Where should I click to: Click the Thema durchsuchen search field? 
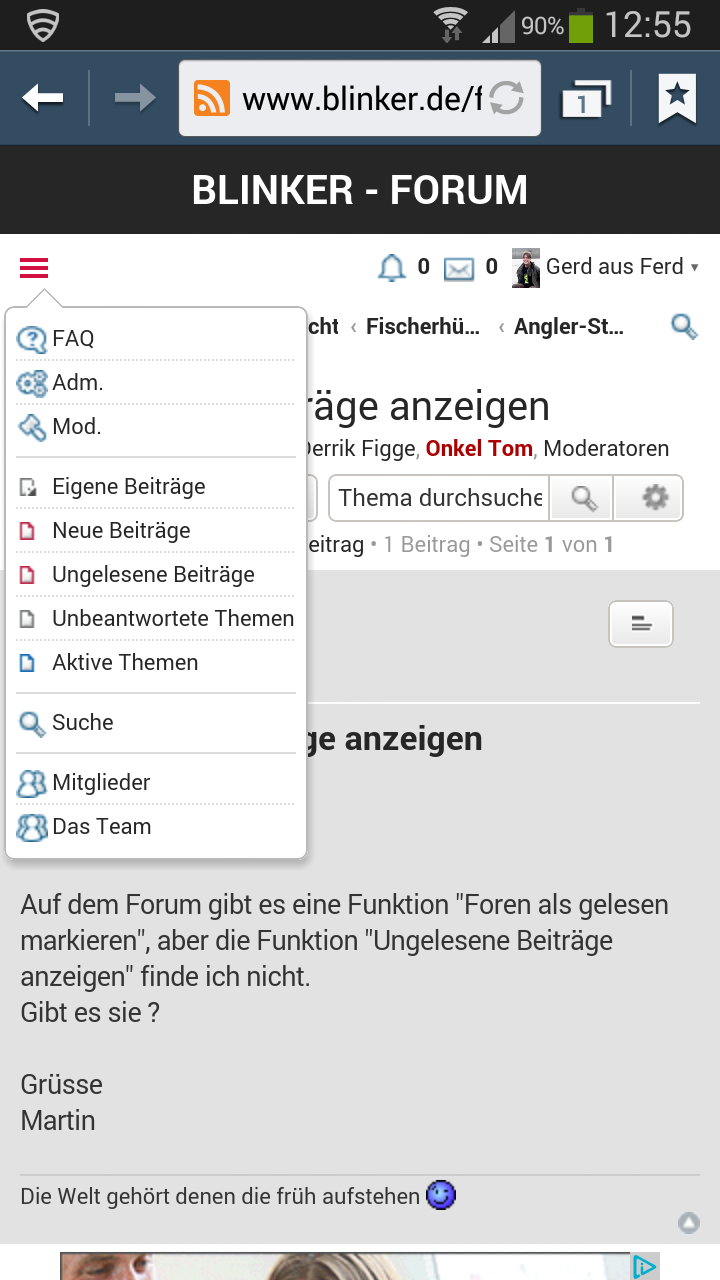pyautogui.click(x=440, y=498)
